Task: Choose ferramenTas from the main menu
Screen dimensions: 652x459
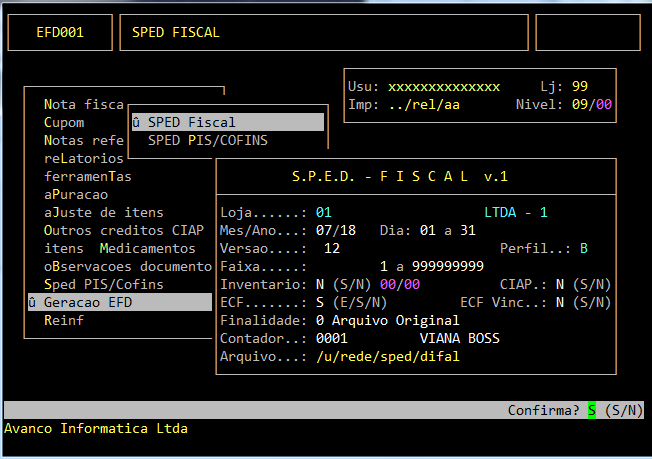Action: 88,176
